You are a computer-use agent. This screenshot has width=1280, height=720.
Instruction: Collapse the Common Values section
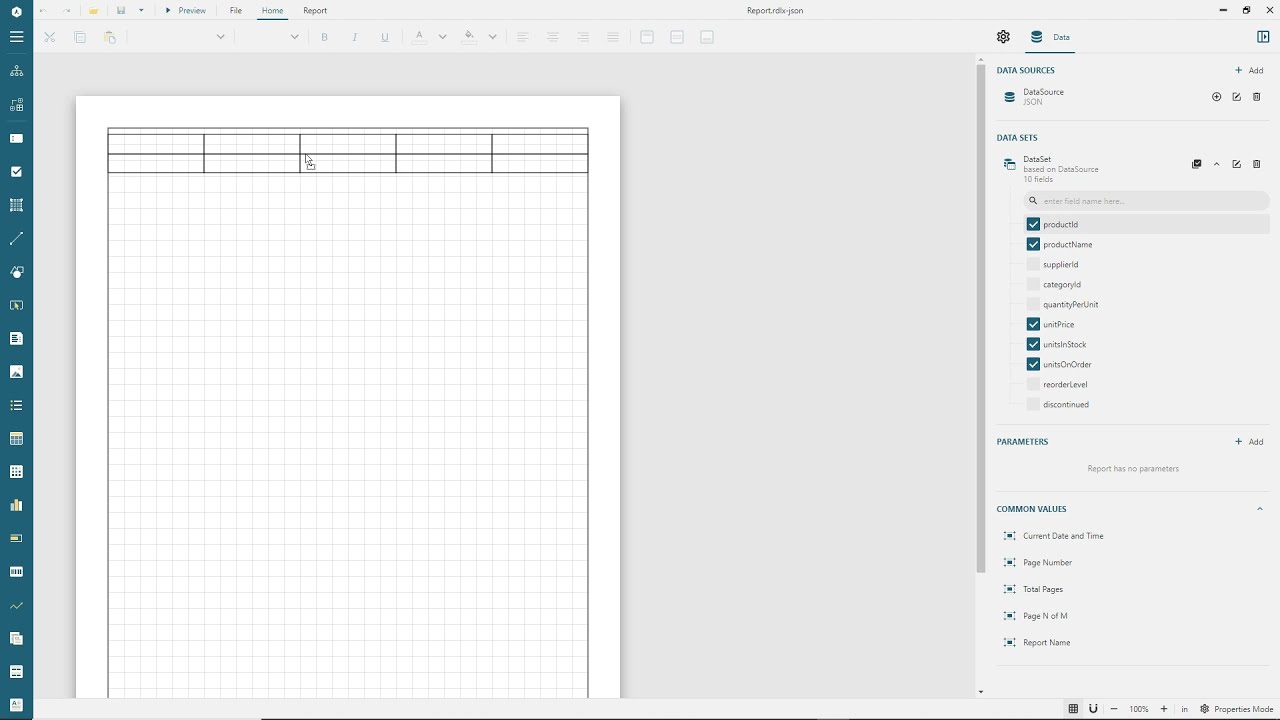pyautogui.click(x=1259, y=509)
